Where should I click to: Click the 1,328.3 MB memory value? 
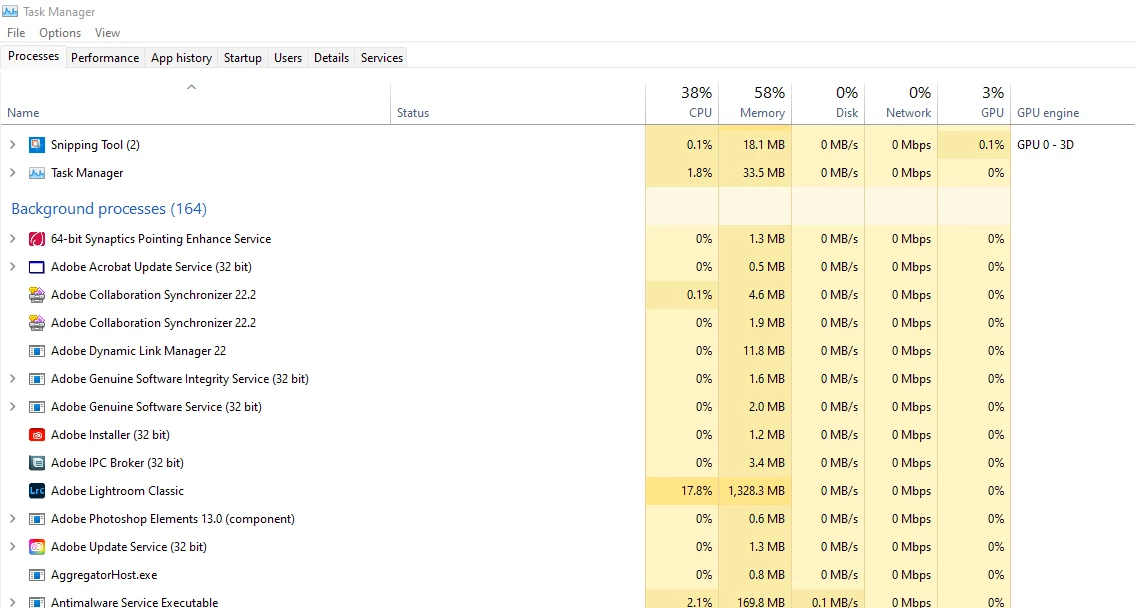[756, 491]
